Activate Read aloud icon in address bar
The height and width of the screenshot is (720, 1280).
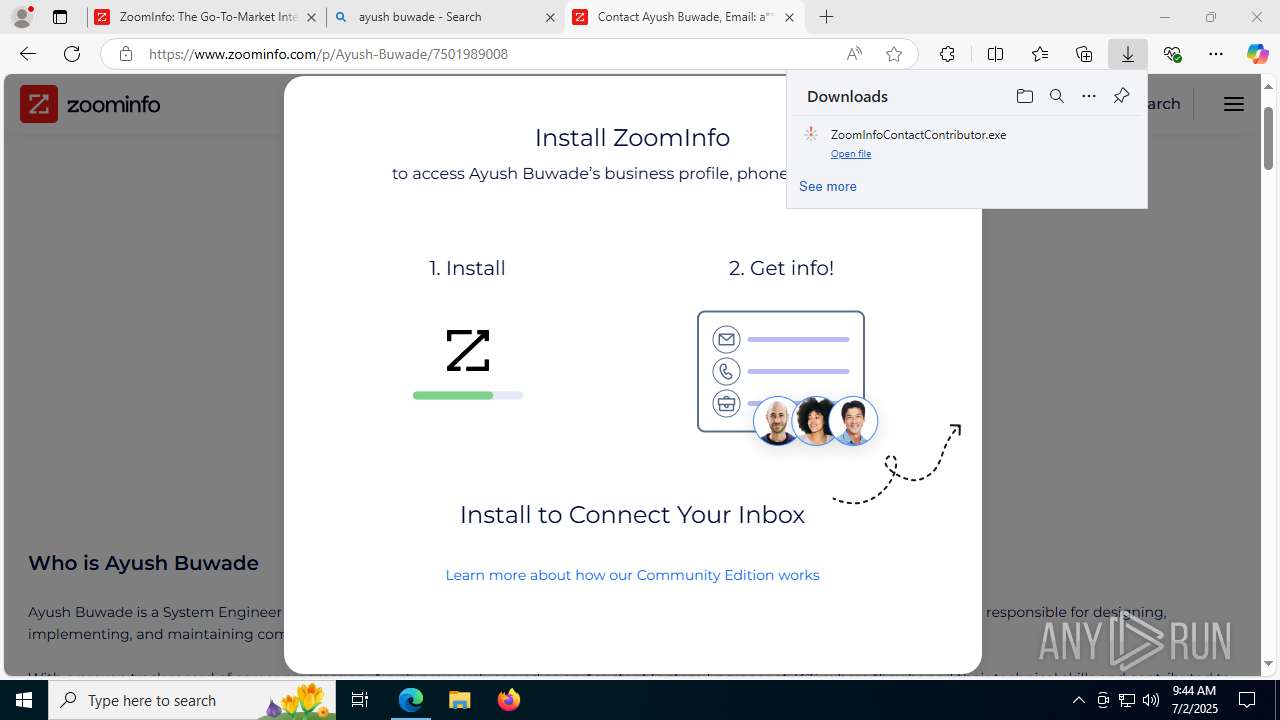pyautogui.click(x=854, y=54)
